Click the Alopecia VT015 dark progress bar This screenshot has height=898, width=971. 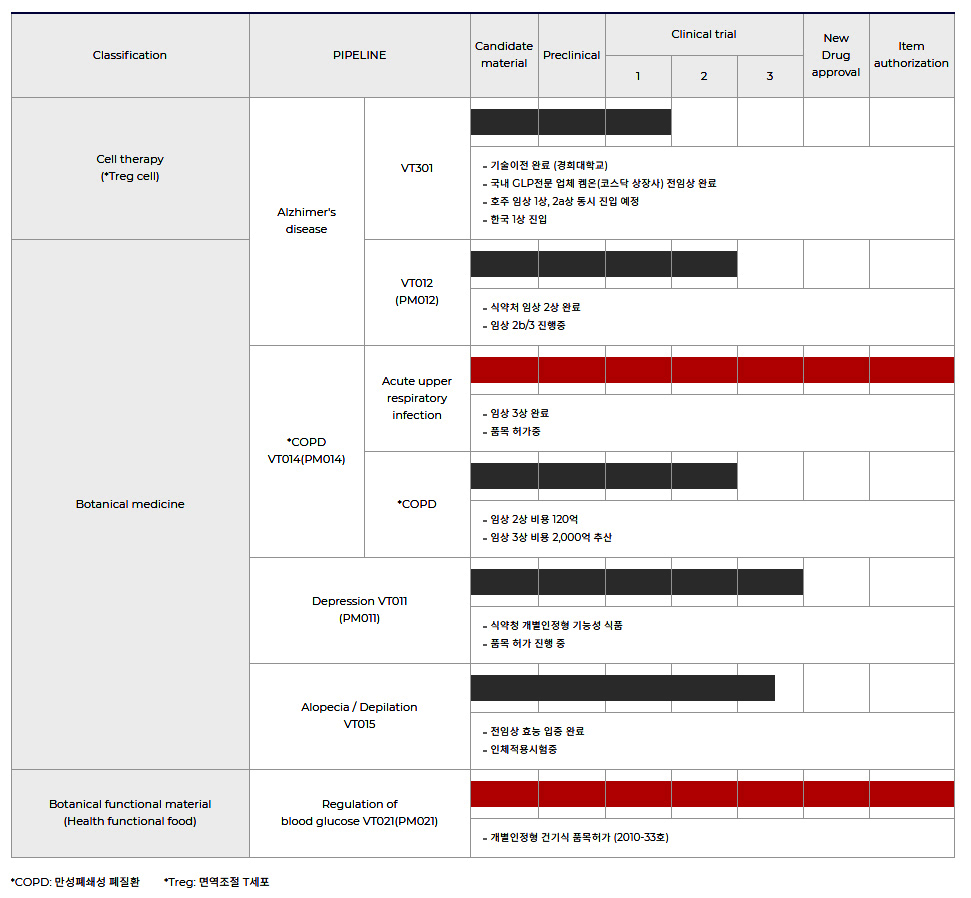(622, 688)
